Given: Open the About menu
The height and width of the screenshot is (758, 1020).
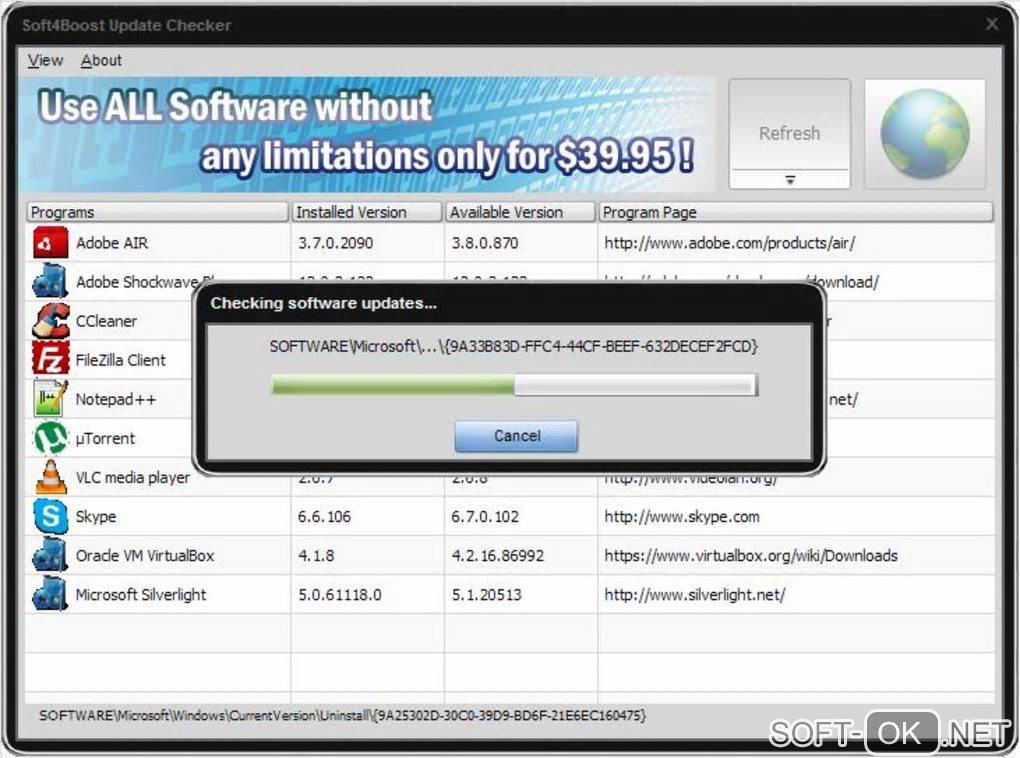Looking at the screenshot, I should [x=101, y=61].
